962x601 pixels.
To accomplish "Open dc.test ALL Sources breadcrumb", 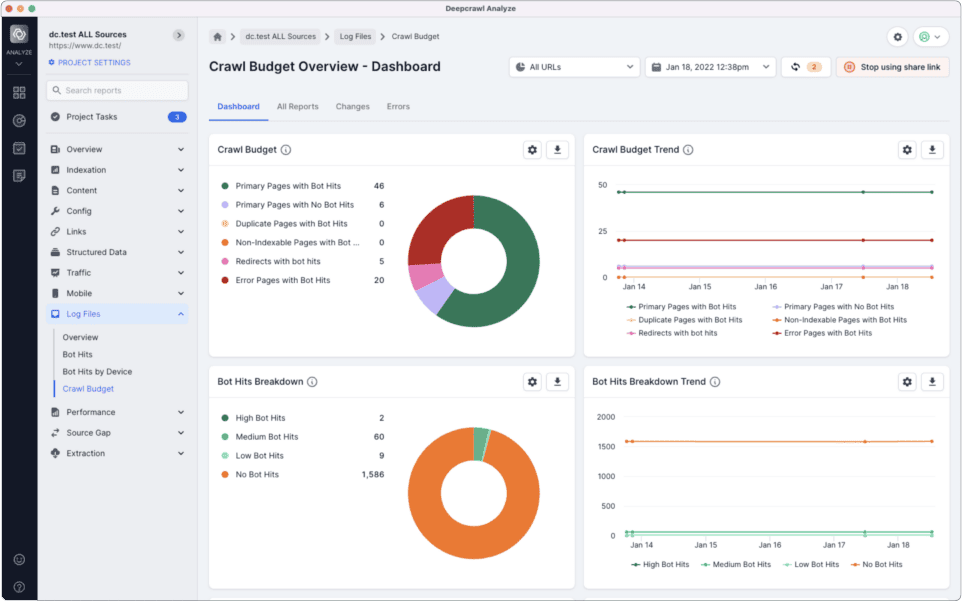I will 280,36.
